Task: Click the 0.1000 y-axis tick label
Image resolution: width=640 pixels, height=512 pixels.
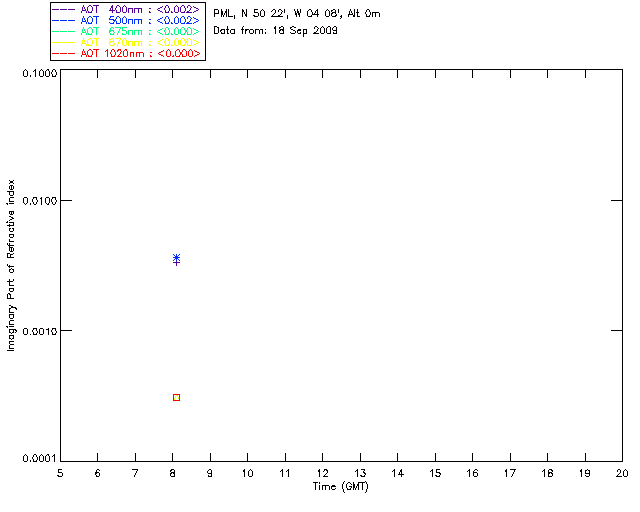Action: (40, 73)
